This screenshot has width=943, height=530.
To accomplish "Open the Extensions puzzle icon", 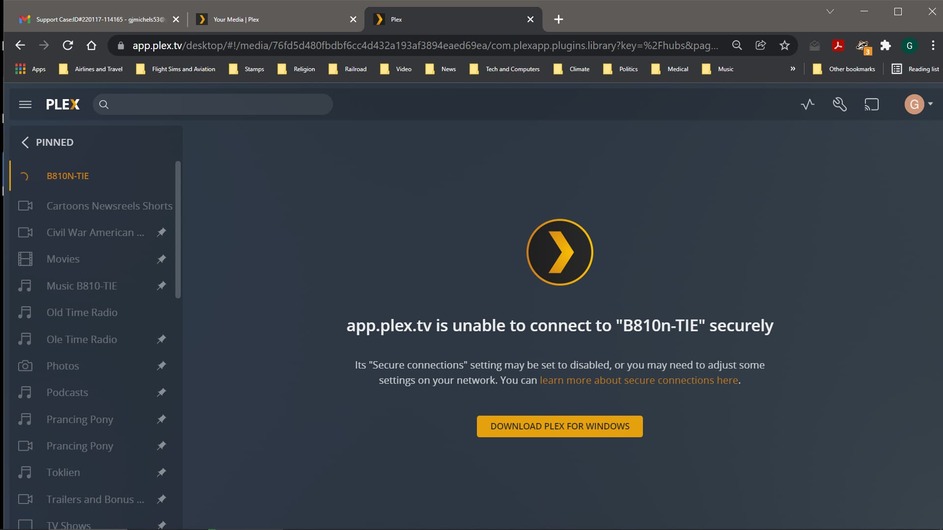I will click(885, 45).
